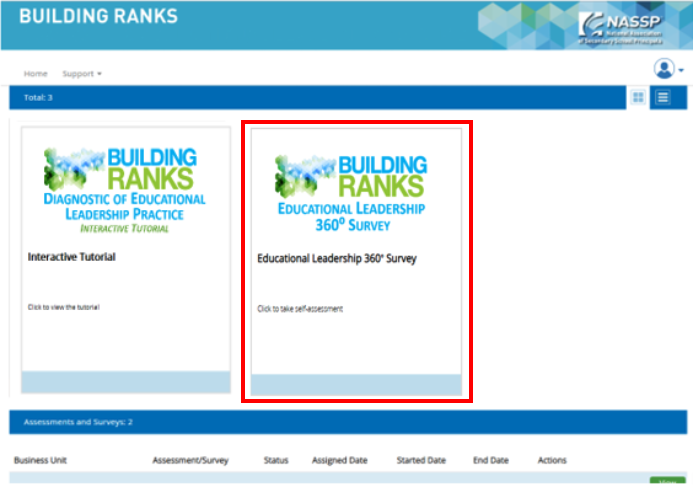The width and height of the screenshot is (693, 485).
Task: Click the BUILDING RANKS header title
Action: (99, 16)
